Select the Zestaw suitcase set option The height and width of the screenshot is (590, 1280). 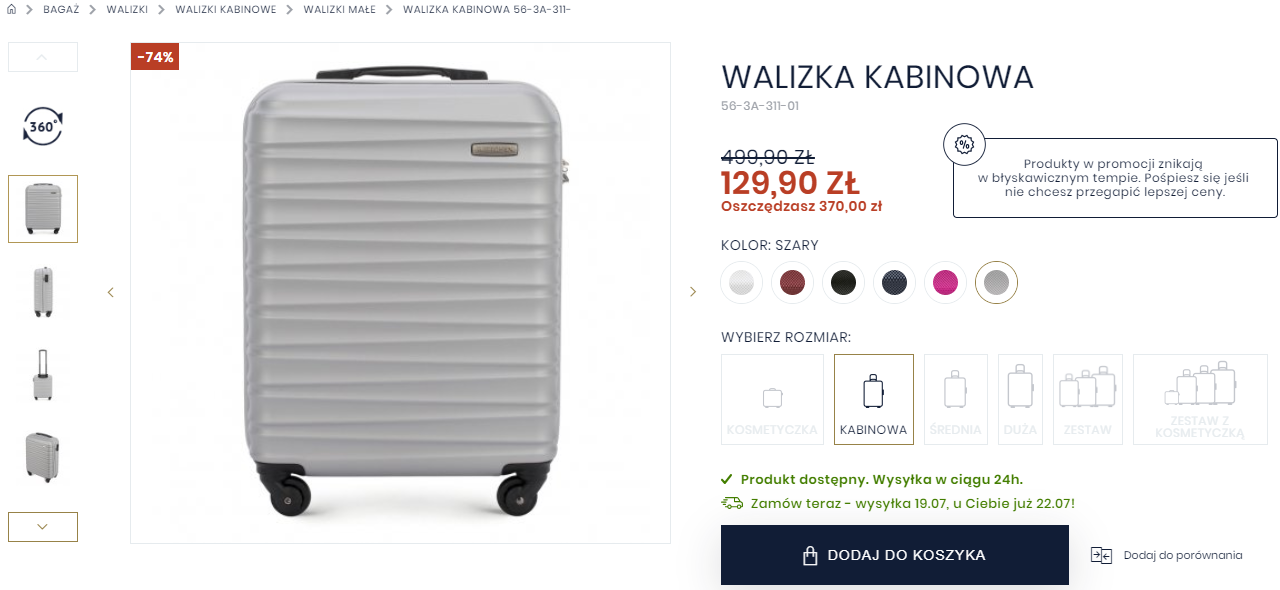pyautogui.click(x=1088, y=399)
